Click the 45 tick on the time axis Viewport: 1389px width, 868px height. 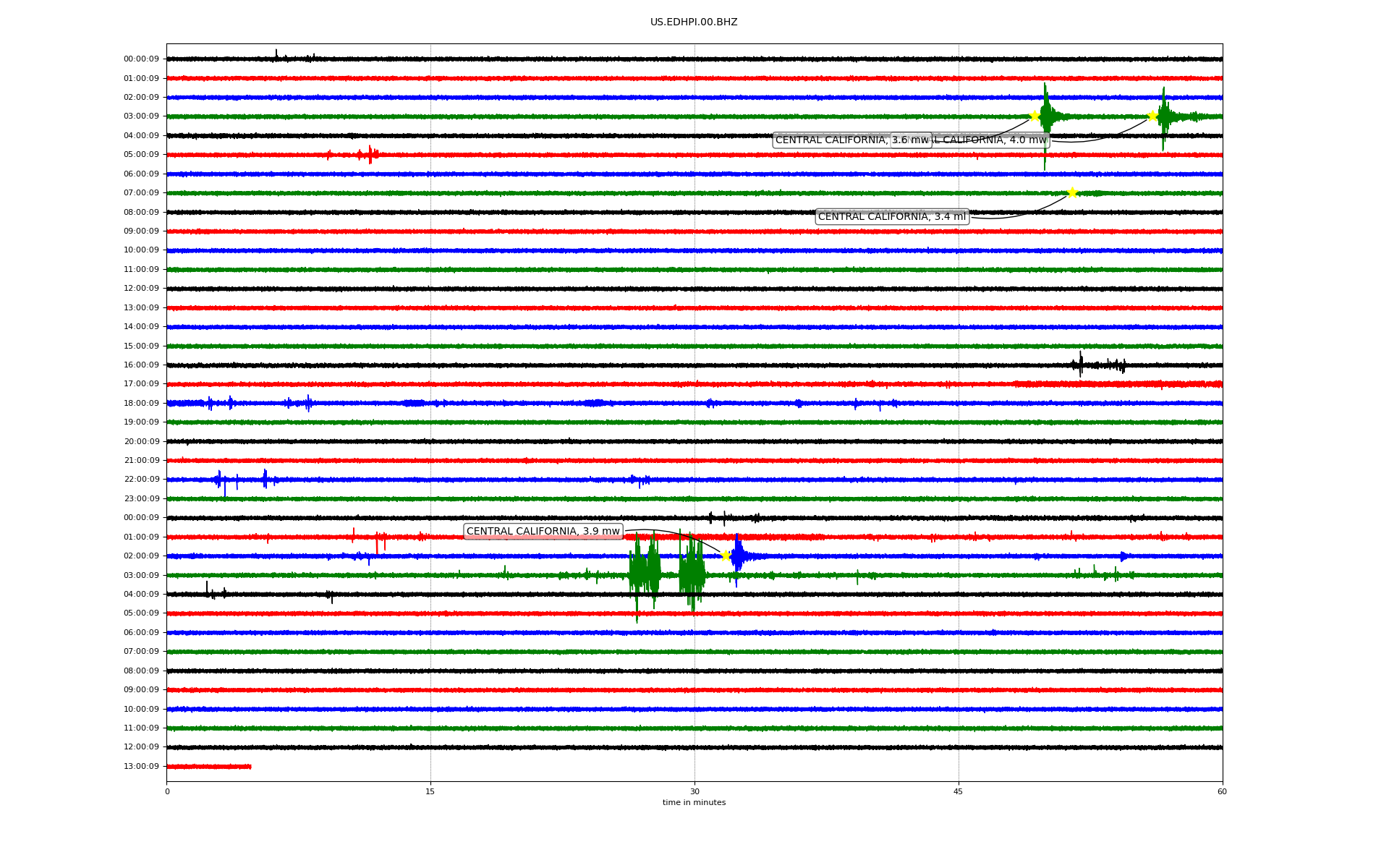coord(958,791)
